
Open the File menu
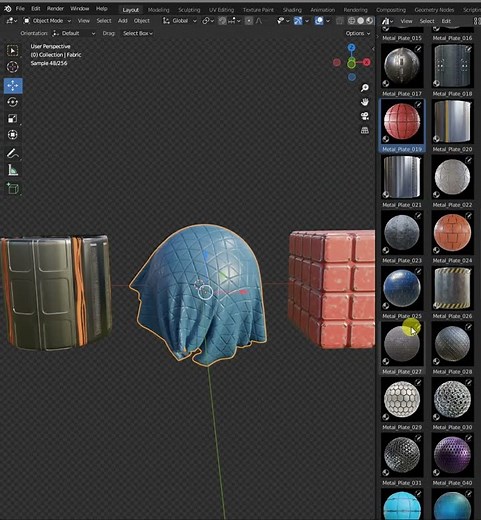point(20,9)
